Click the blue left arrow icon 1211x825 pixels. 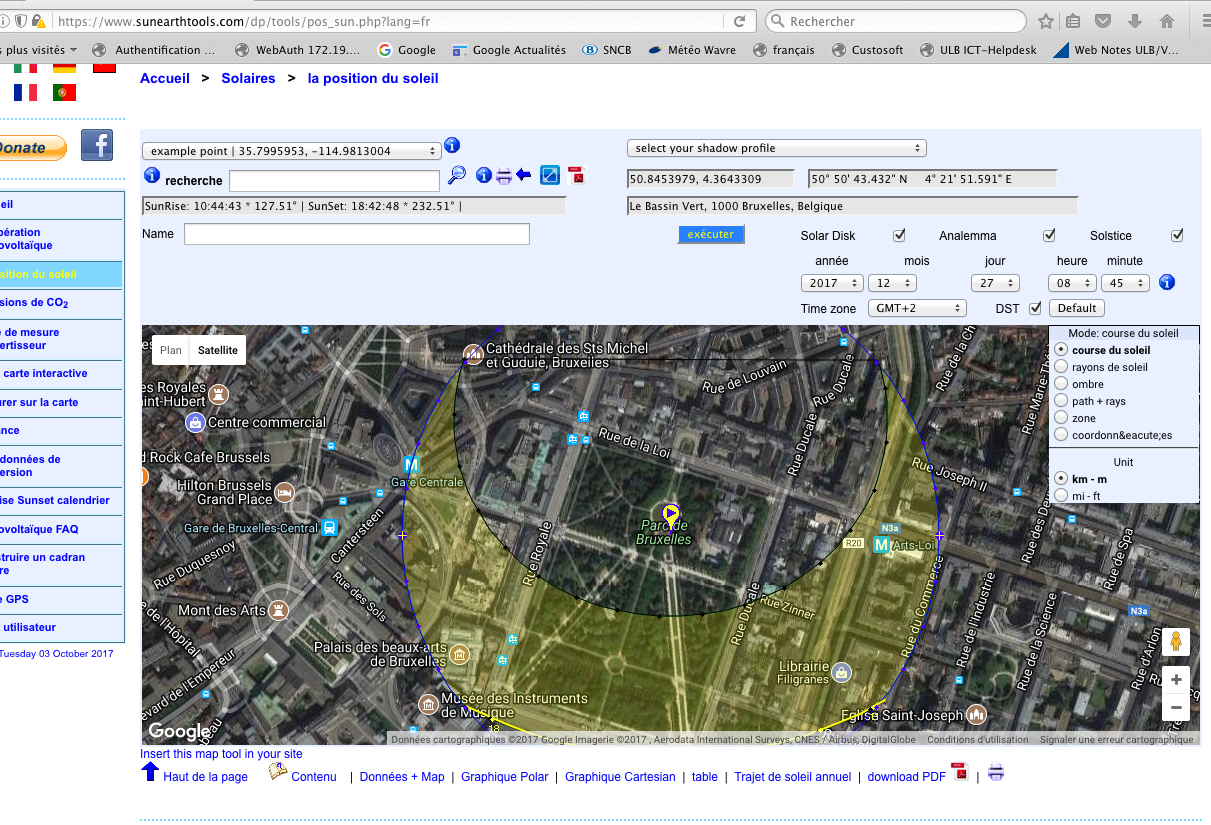[x=524, y=175]
